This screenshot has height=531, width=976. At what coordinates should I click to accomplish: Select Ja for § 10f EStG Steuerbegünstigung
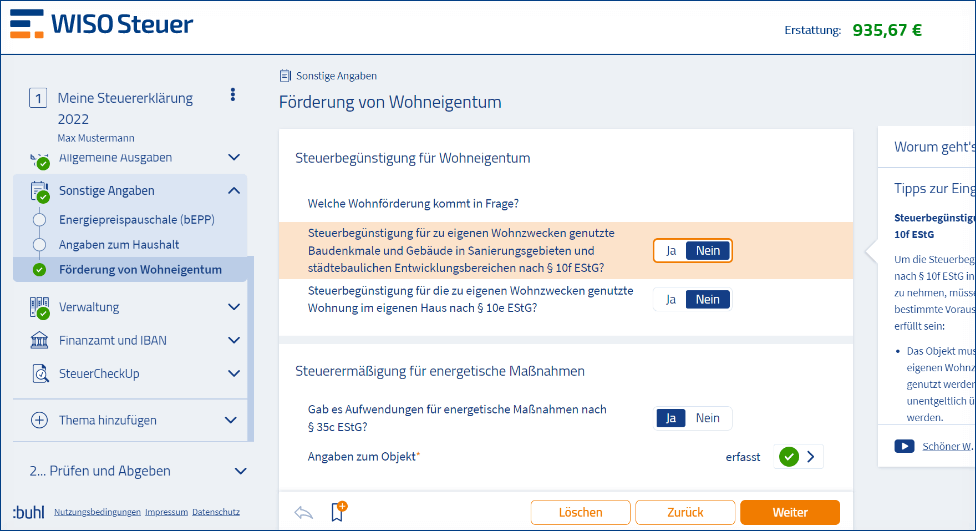point(671,251)
